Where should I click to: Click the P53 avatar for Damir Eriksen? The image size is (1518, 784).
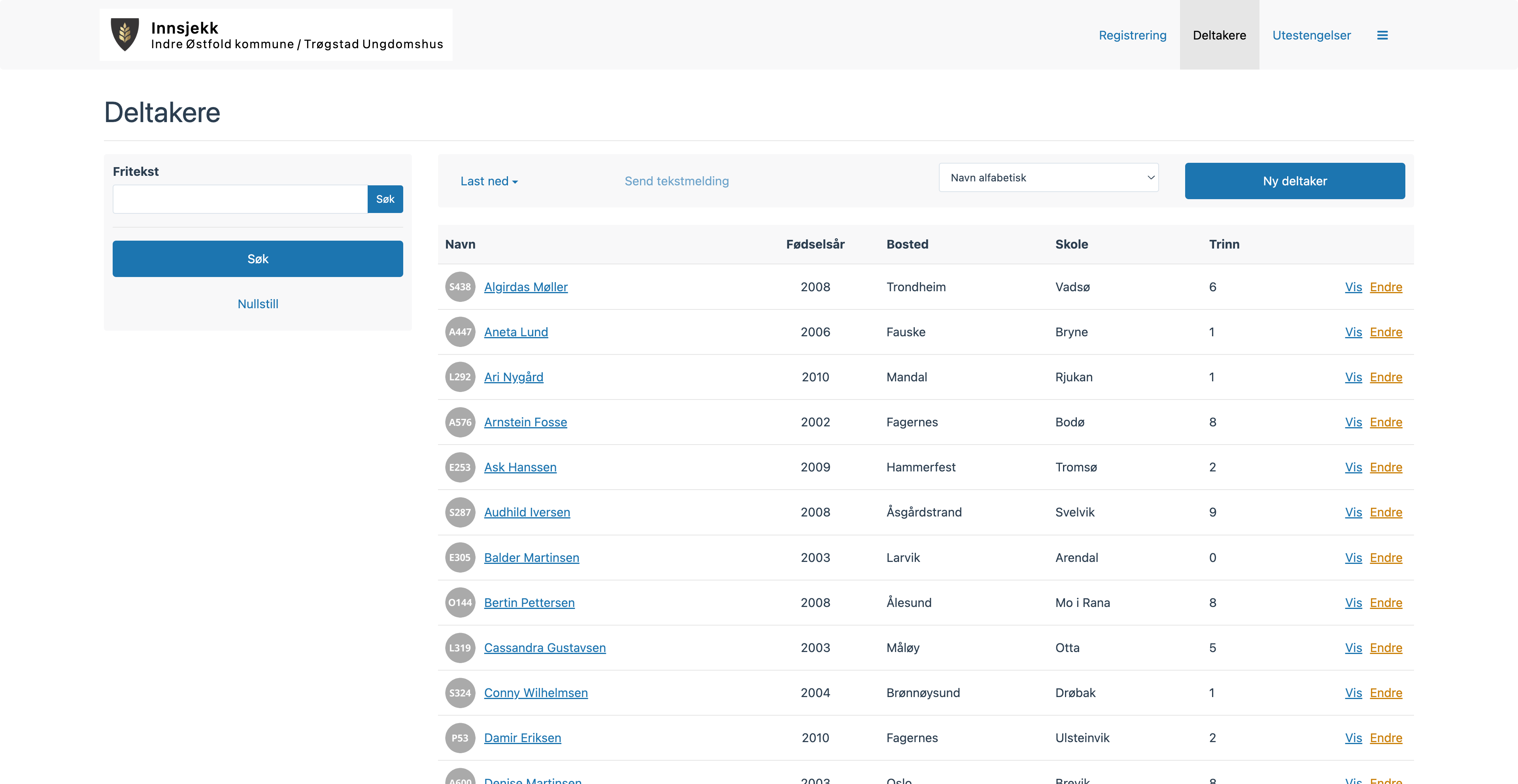(x=460, y=738)
